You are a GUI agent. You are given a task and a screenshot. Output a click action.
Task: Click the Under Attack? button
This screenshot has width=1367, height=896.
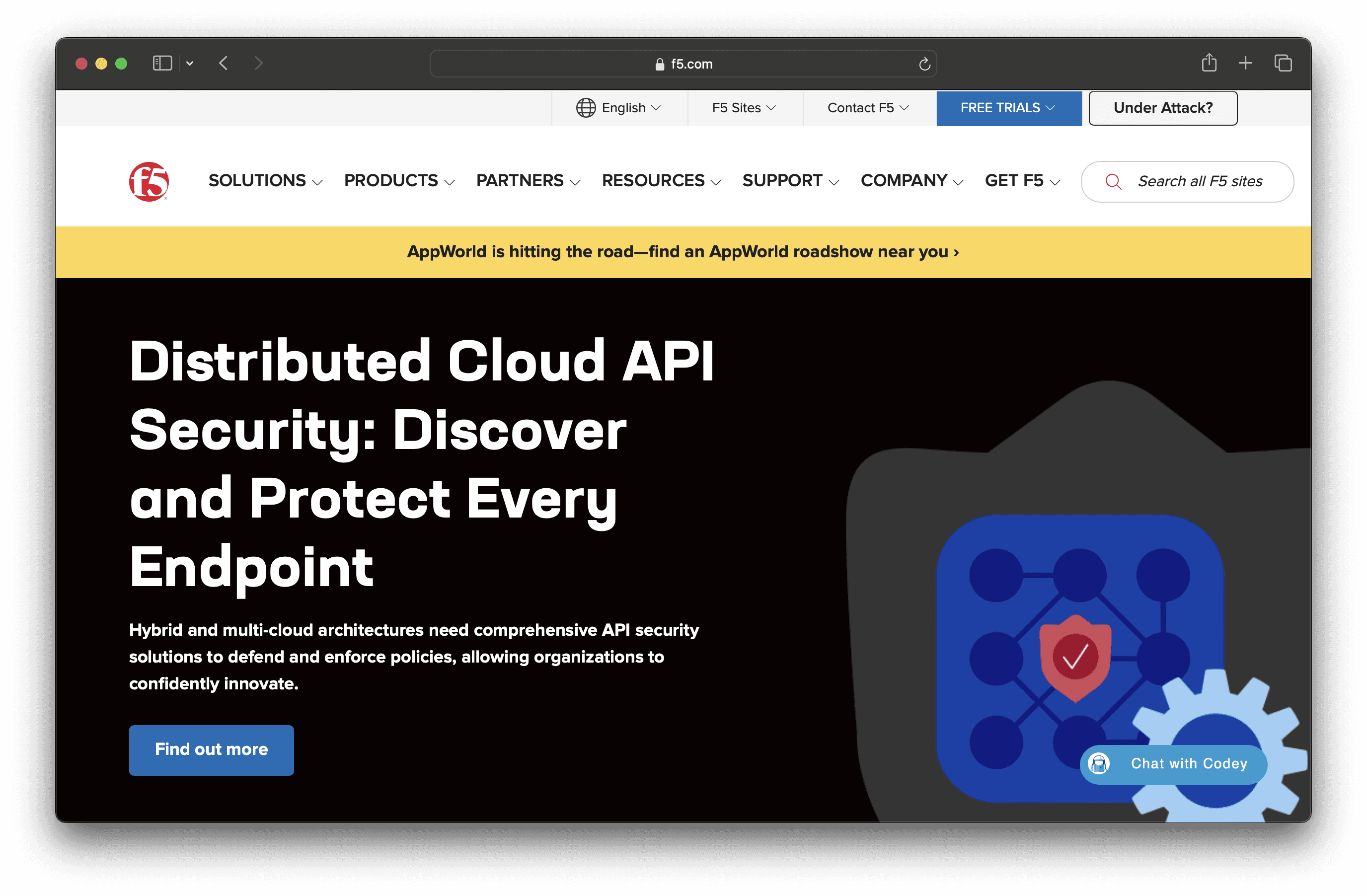(x=1162, y=108)
